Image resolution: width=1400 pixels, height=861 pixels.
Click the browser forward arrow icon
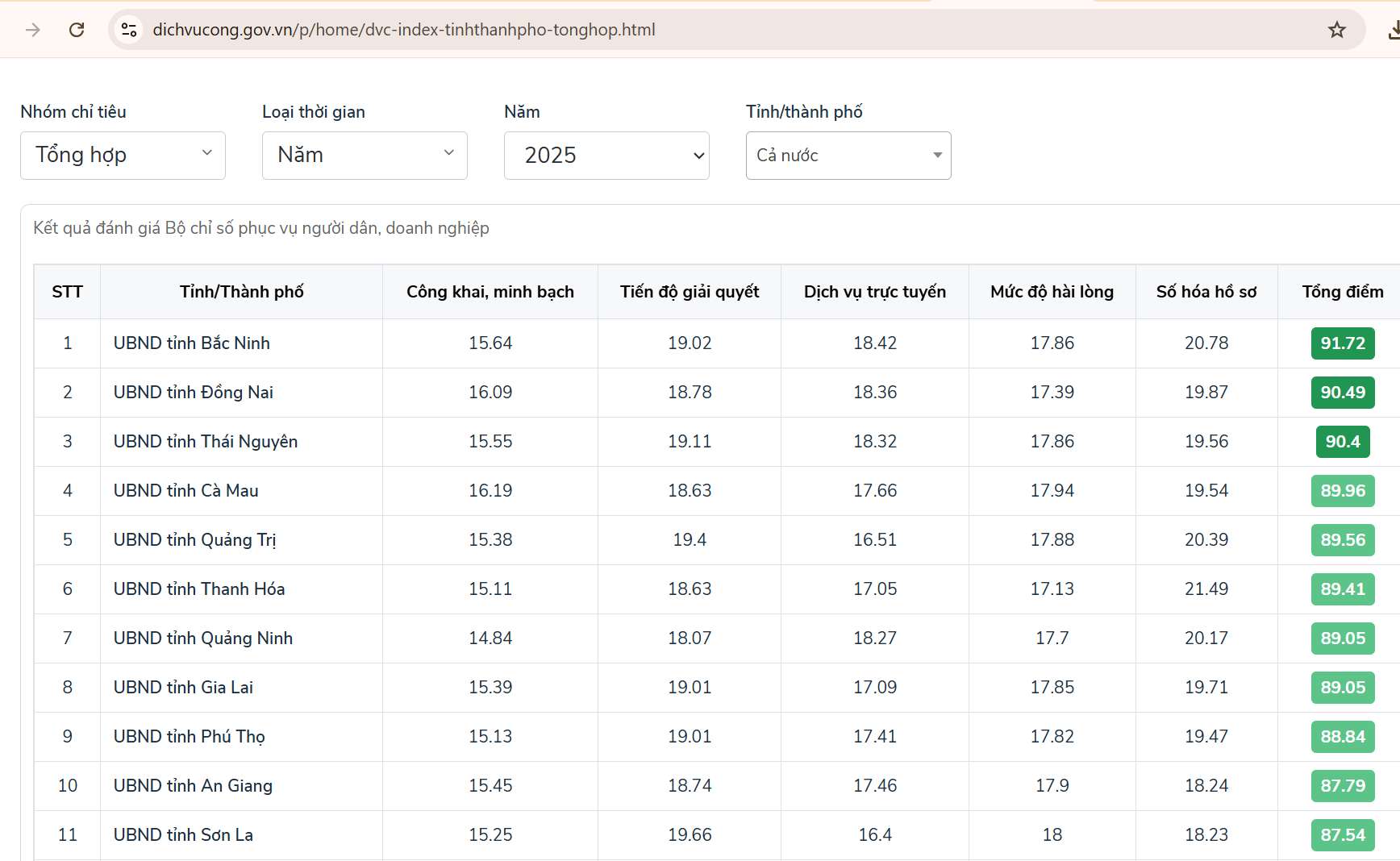coord(33,30)
